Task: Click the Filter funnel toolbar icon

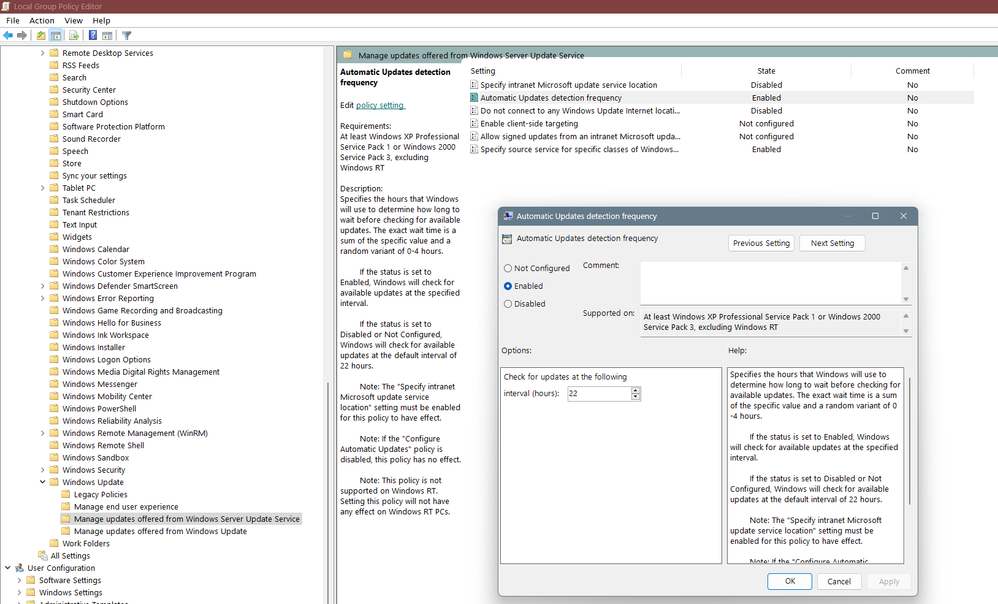Action: tap(127, 36)
